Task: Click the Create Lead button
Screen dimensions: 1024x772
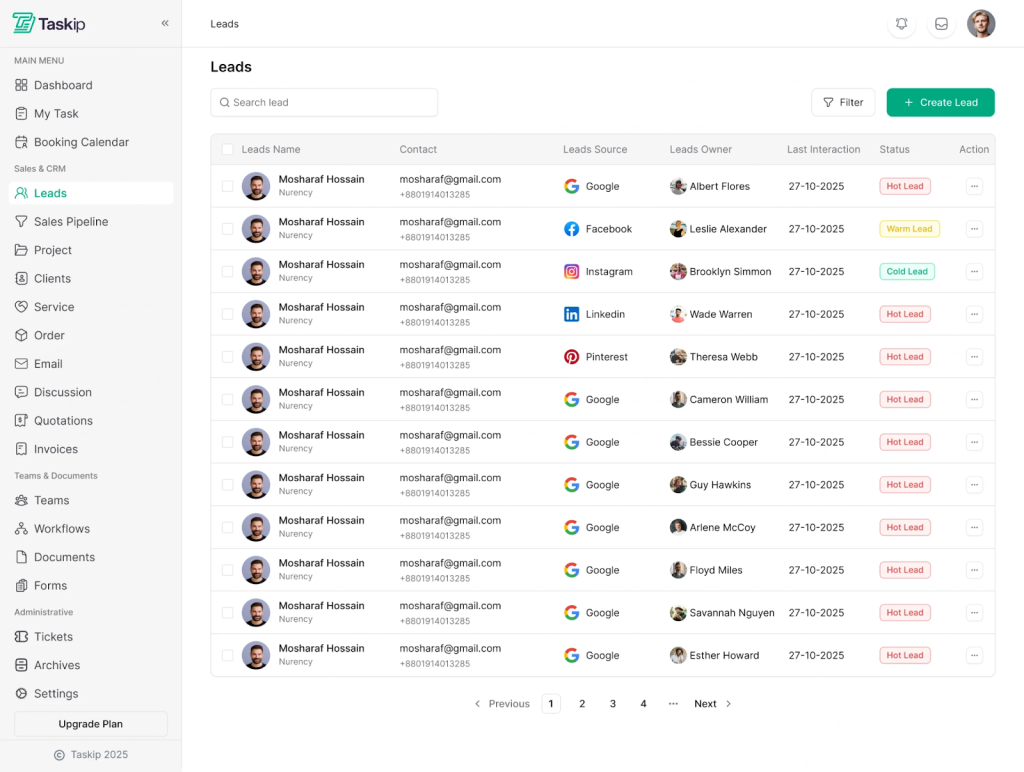Action: 940,102
